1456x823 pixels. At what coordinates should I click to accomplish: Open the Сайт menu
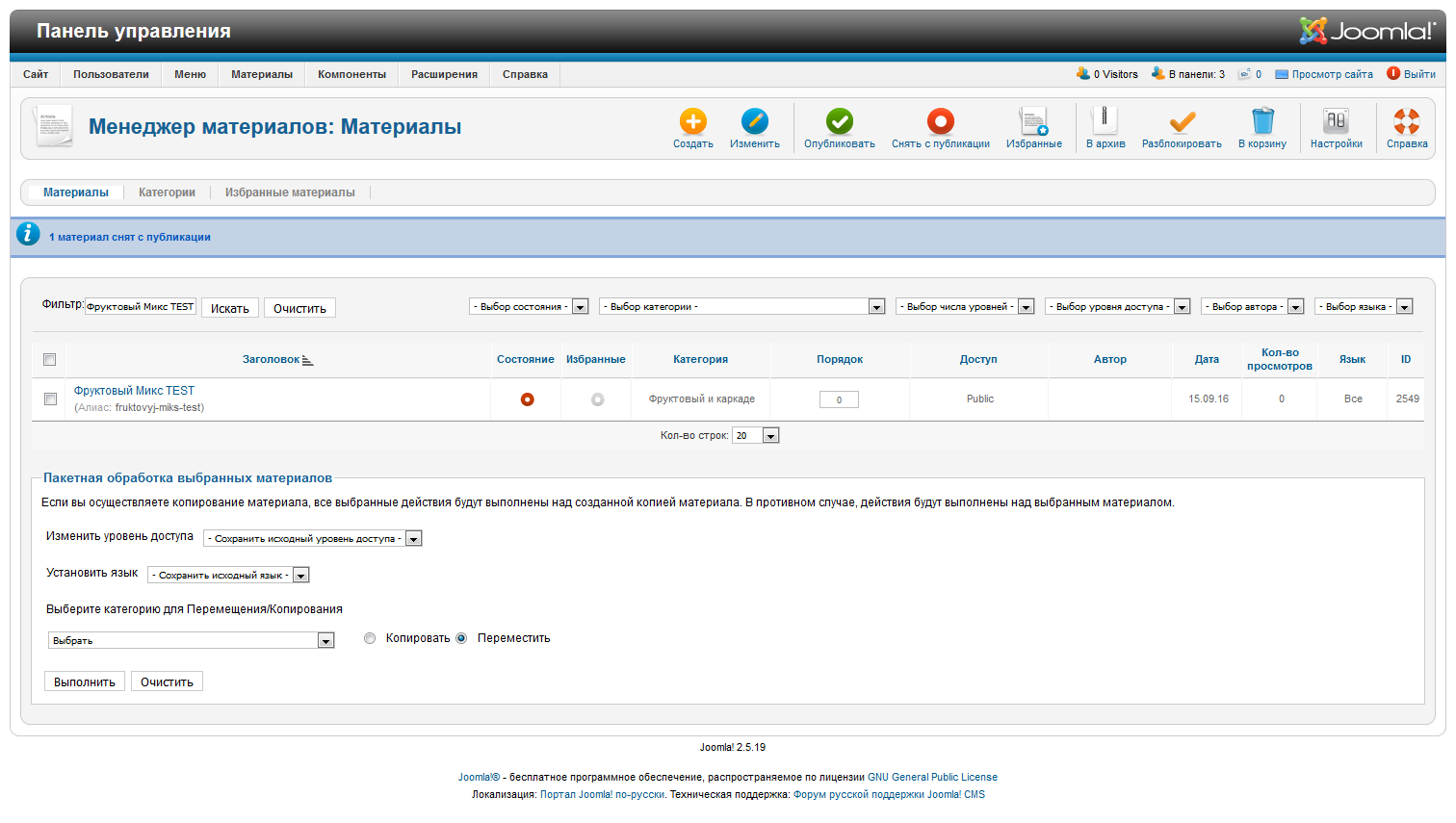[36, 74]
